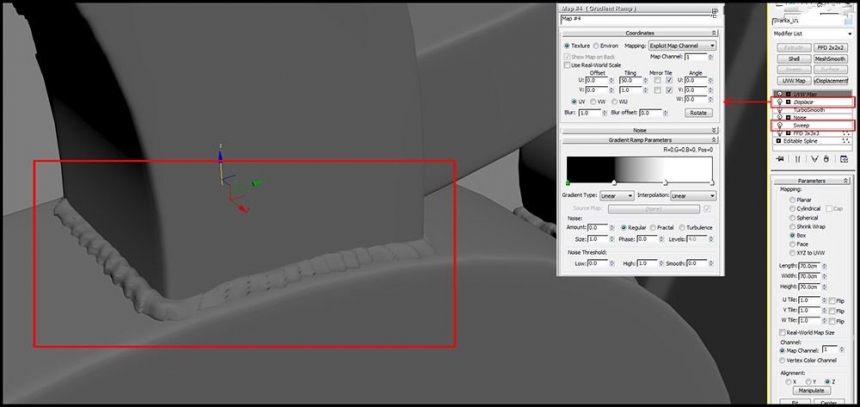The height and width of the screenshot is (407, 860).
Task: Collapse the Coordinates rollout
Action: click(x=640, y=33)
